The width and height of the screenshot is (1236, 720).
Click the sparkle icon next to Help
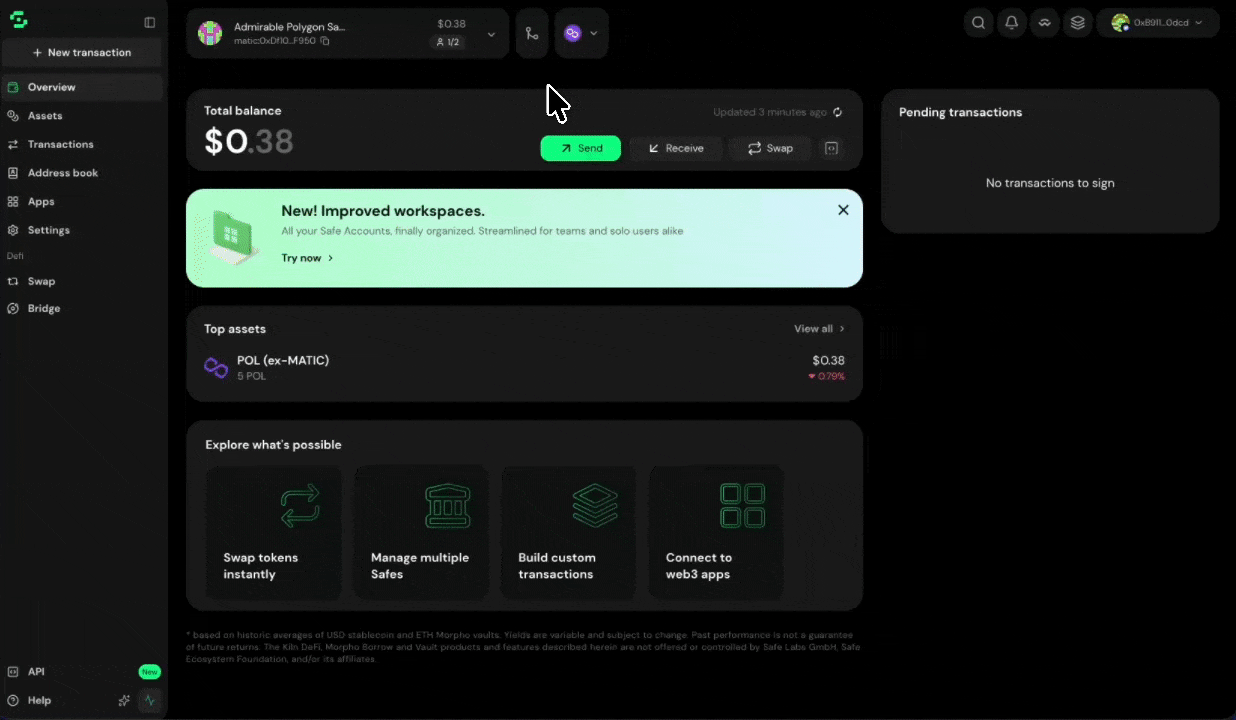[124, 701]
